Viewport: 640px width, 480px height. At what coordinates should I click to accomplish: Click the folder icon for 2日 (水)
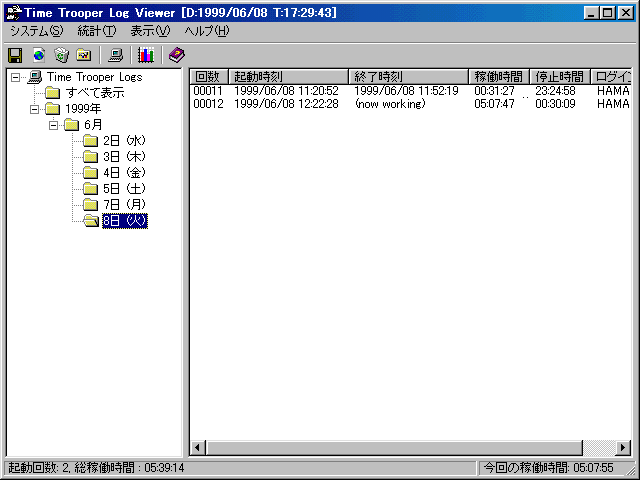(90, 141)
